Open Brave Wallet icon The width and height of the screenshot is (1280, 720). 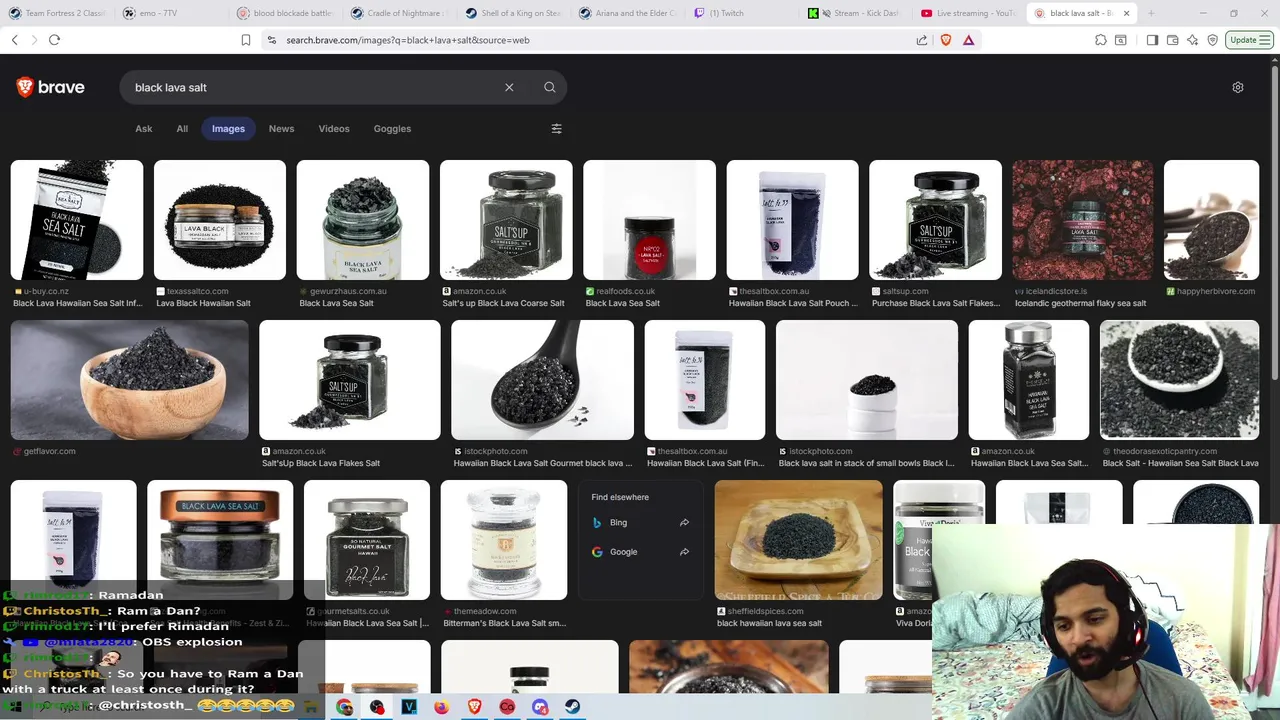1172,40
